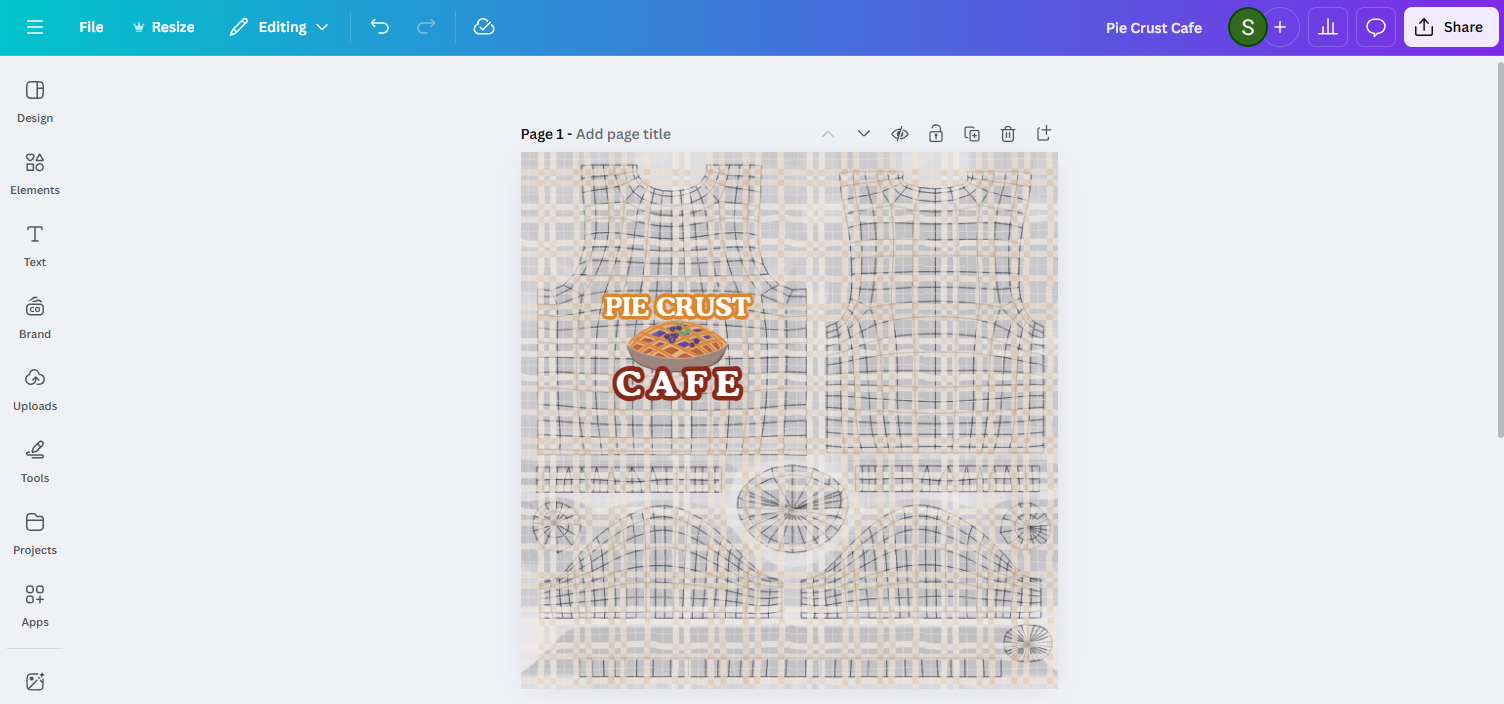Open the Brand kit panel
1504x704 pixels.
coord(35,317)
